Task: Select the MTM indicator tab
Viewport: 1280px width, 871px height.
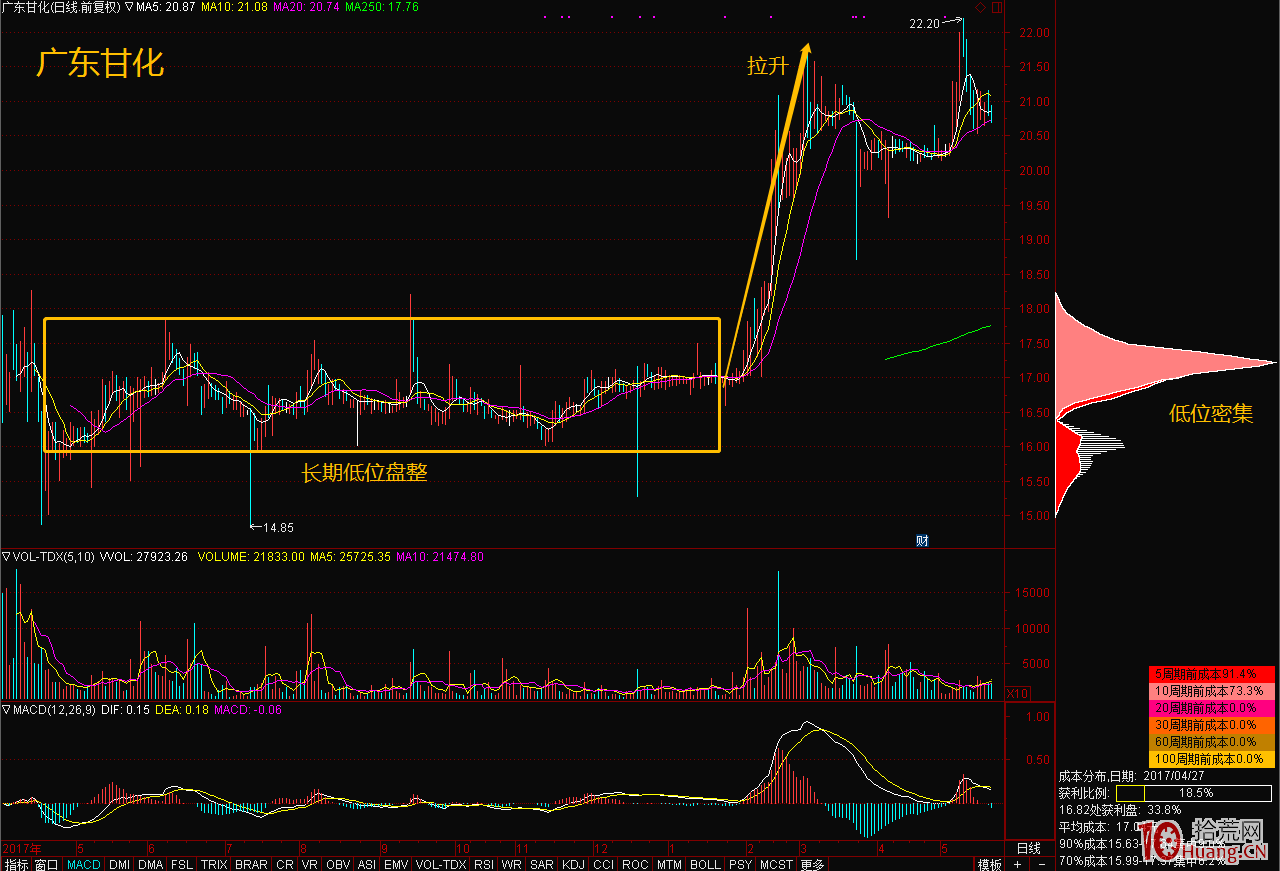Action: (x=669, y=864)
